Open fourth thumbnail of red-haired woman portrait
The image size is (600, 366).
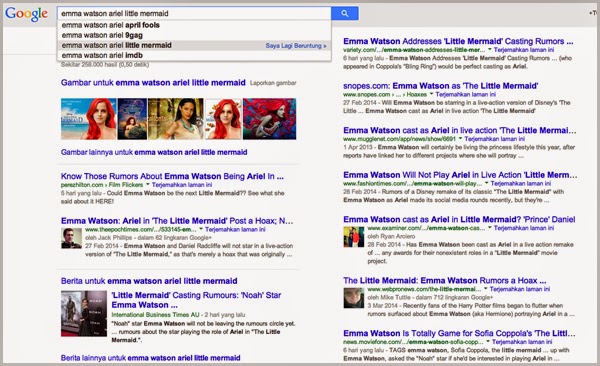223,119
